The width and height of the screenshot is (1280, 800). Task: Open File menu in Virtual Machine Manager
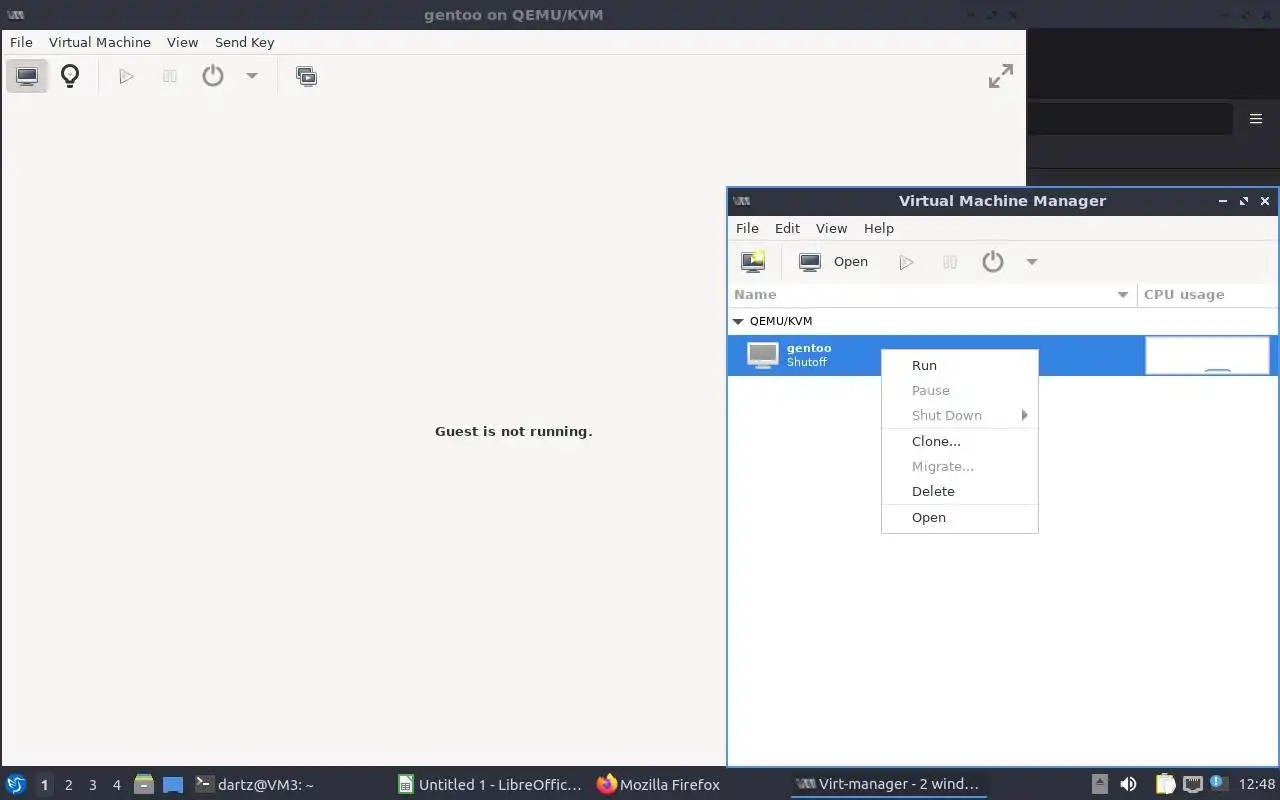(747, 228)
